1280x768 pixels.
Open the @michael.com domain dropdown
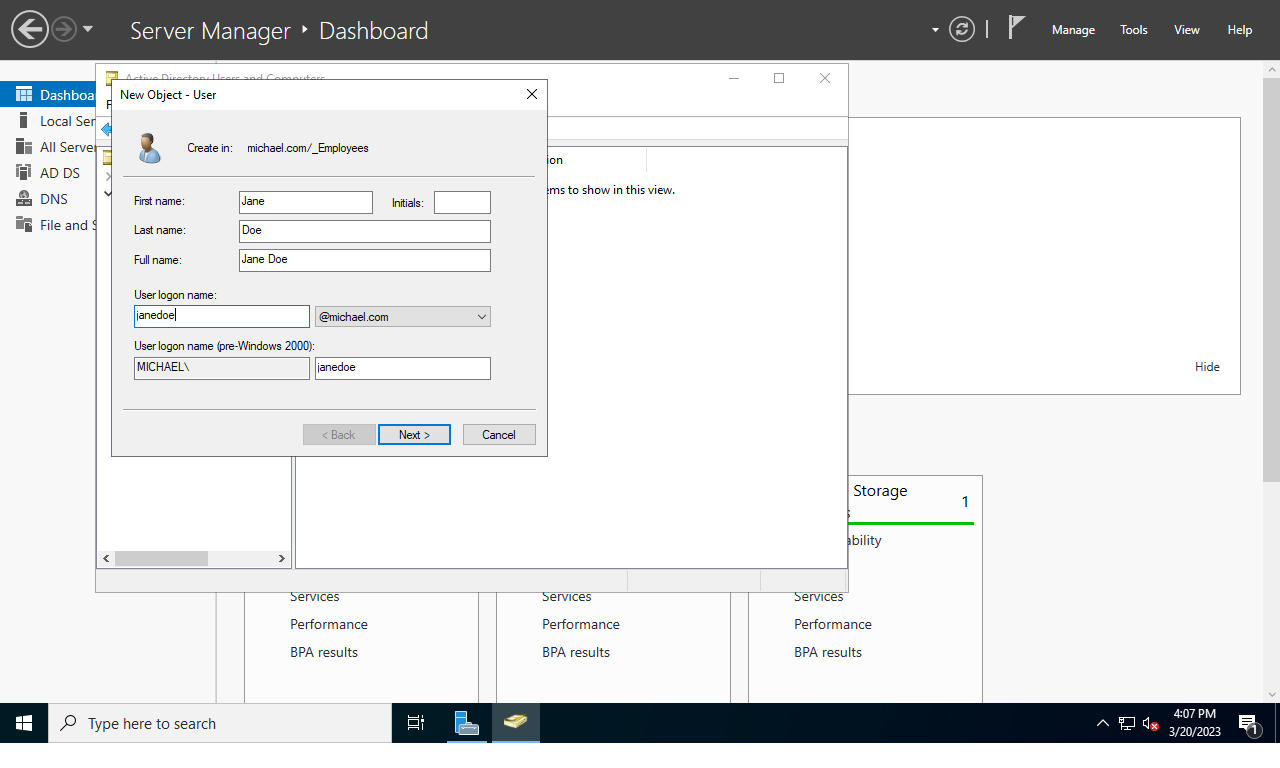point(403,316)
